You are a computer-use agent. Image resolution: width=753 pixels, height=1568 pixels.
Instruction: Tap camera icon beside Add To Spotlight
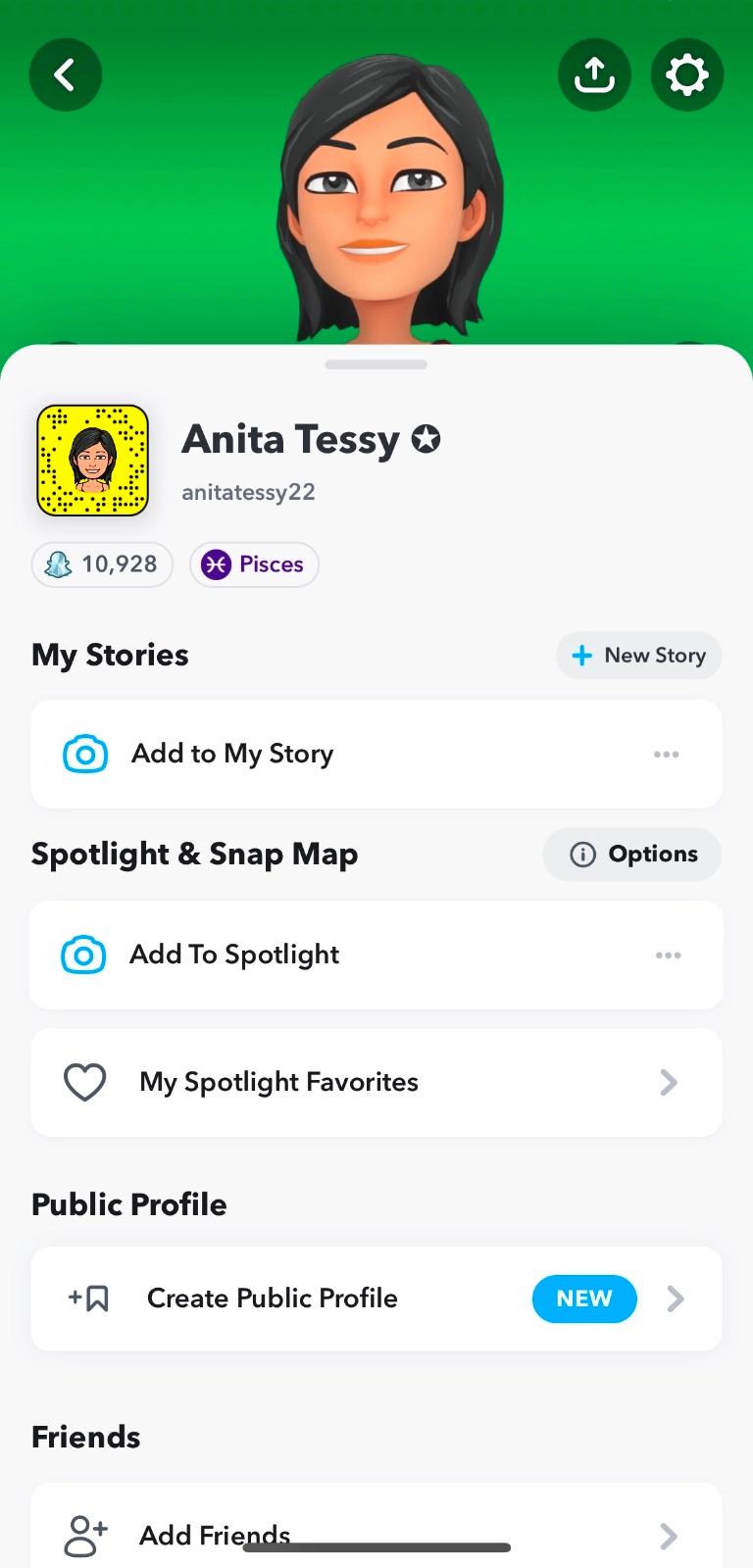pyautogui.click(x=83, y=955)
